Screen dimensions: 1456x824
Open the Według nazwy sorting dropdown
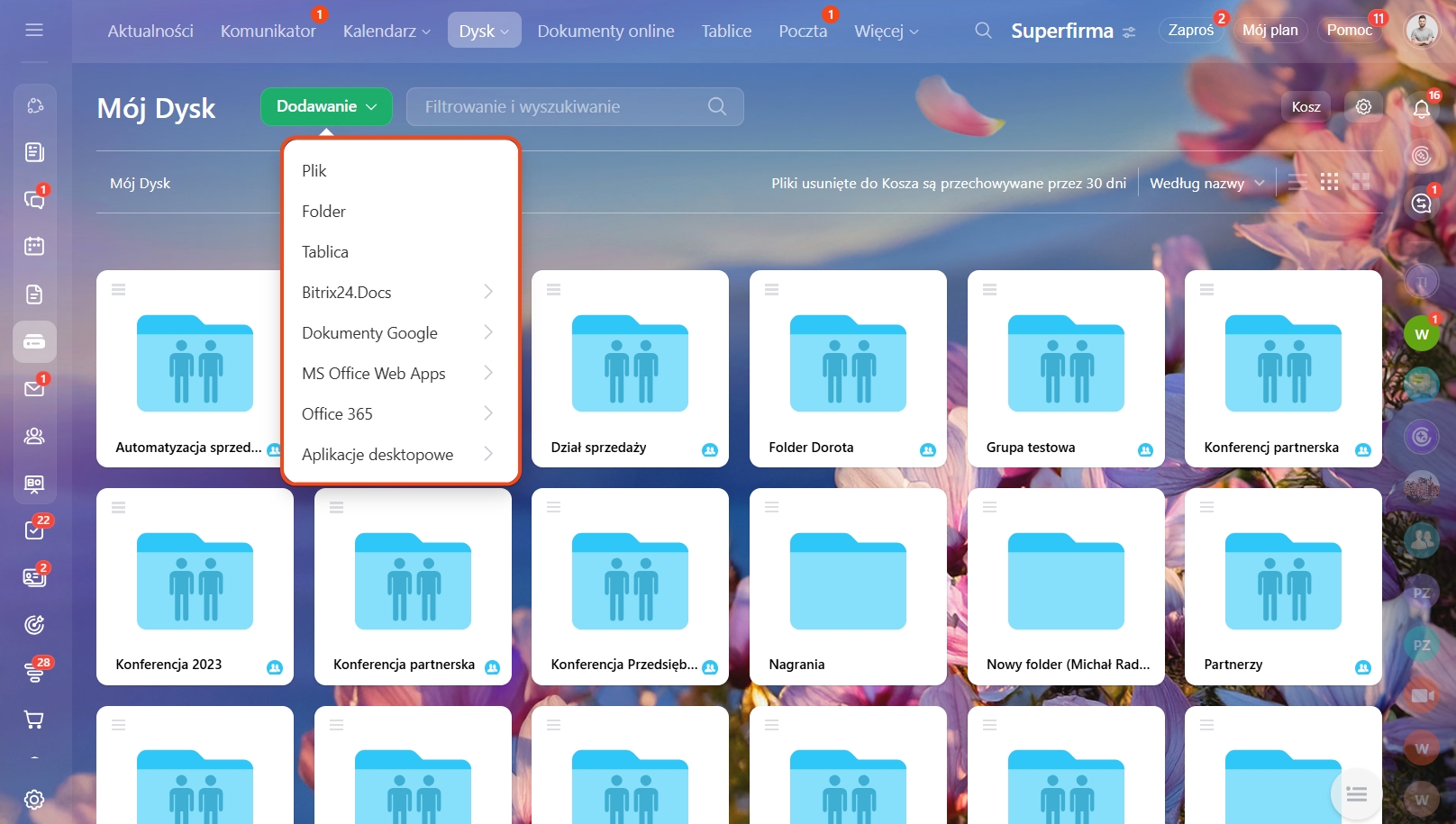(x=1207, y=183)
